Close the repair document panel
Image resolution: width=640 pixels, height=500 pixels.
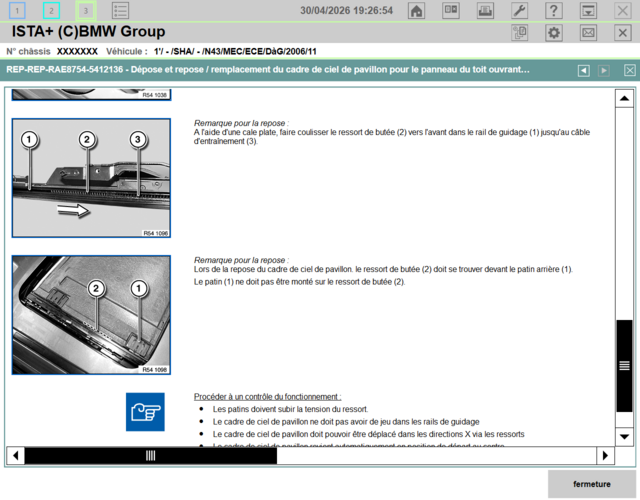(x=630, y=71)
